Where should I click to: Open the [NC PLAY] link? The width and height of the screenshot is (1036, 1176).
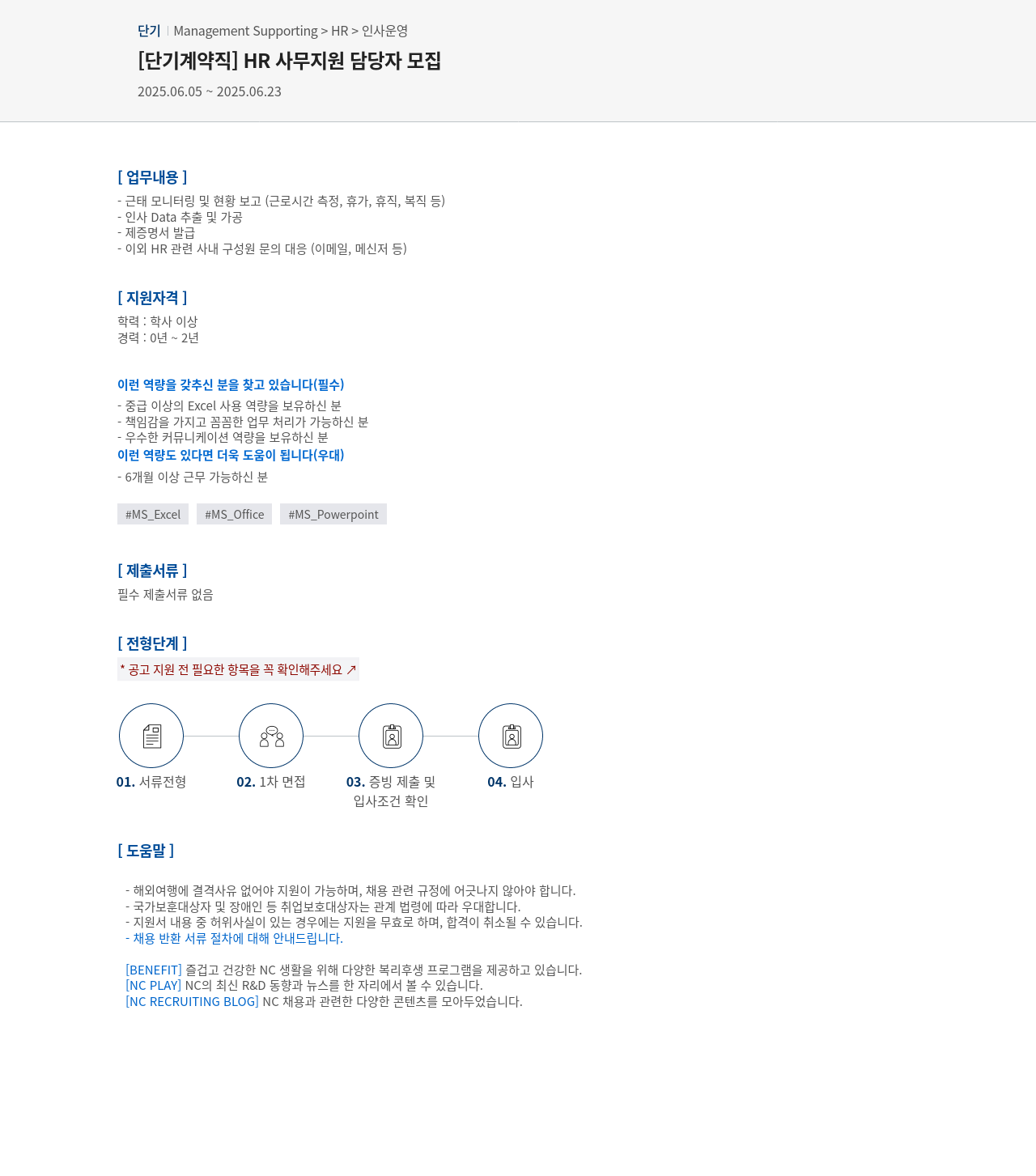154,985
